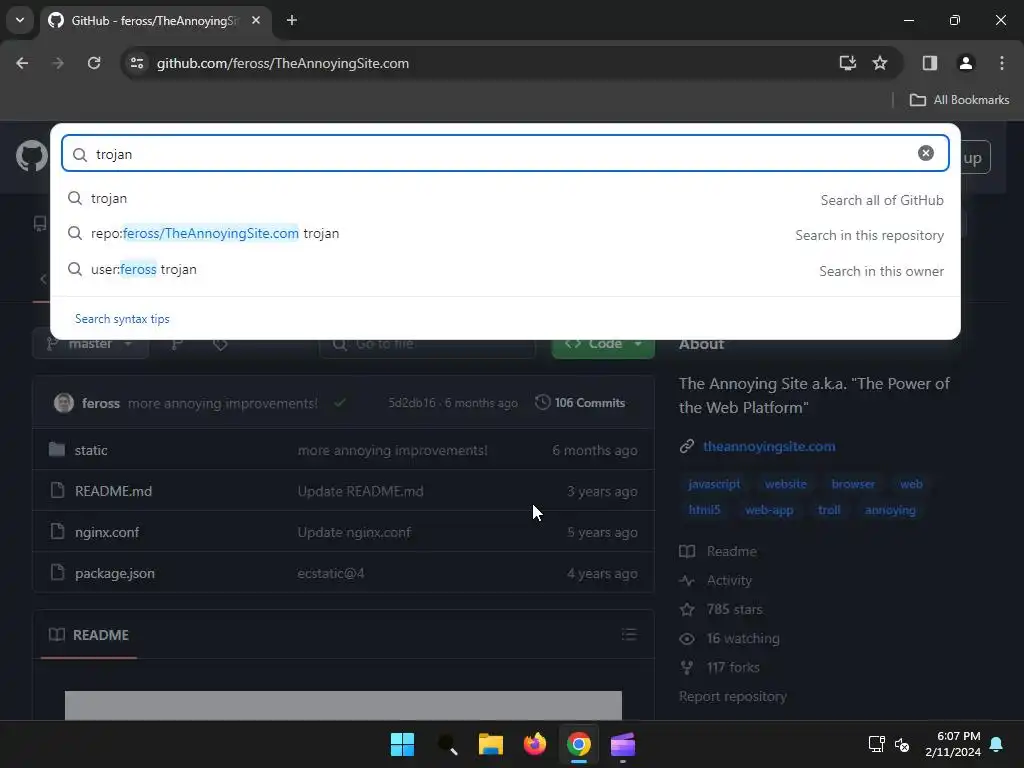The image size is (1024, 768).
Task: Open 'Update nginx.conf' commit message
Action: pos(354,532)
